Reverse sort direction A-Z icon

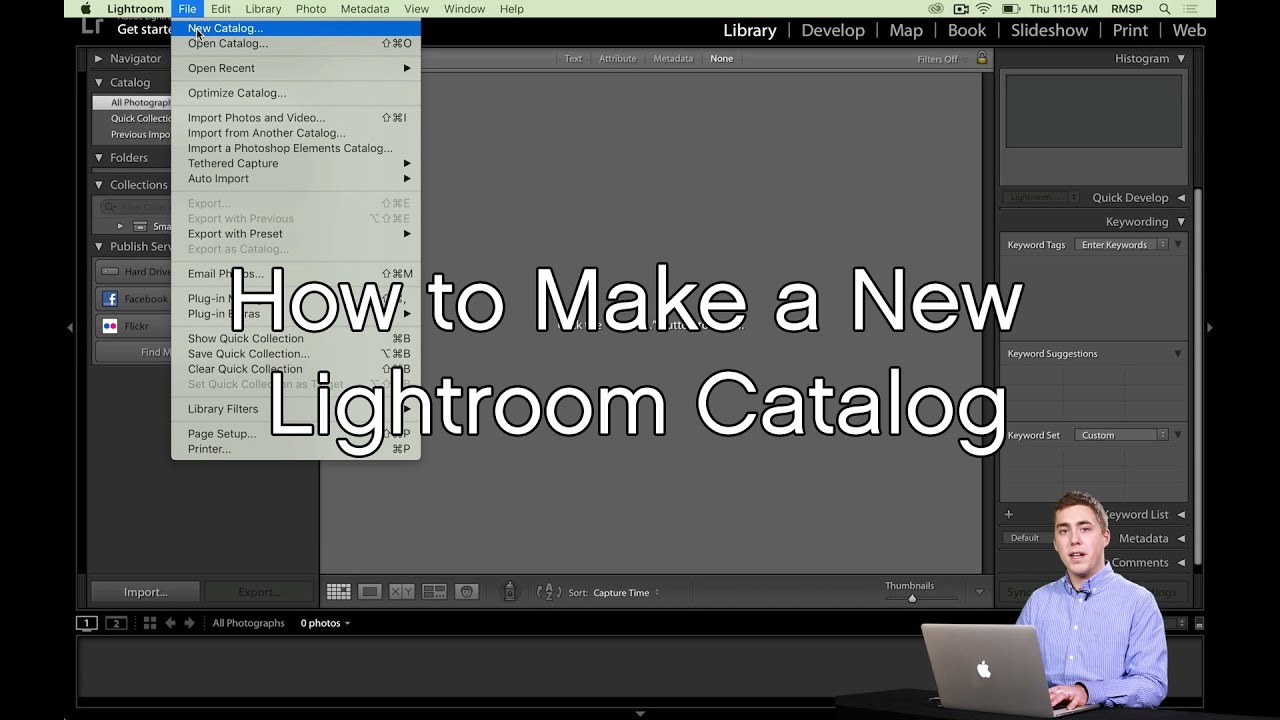[x=548, y=592]
